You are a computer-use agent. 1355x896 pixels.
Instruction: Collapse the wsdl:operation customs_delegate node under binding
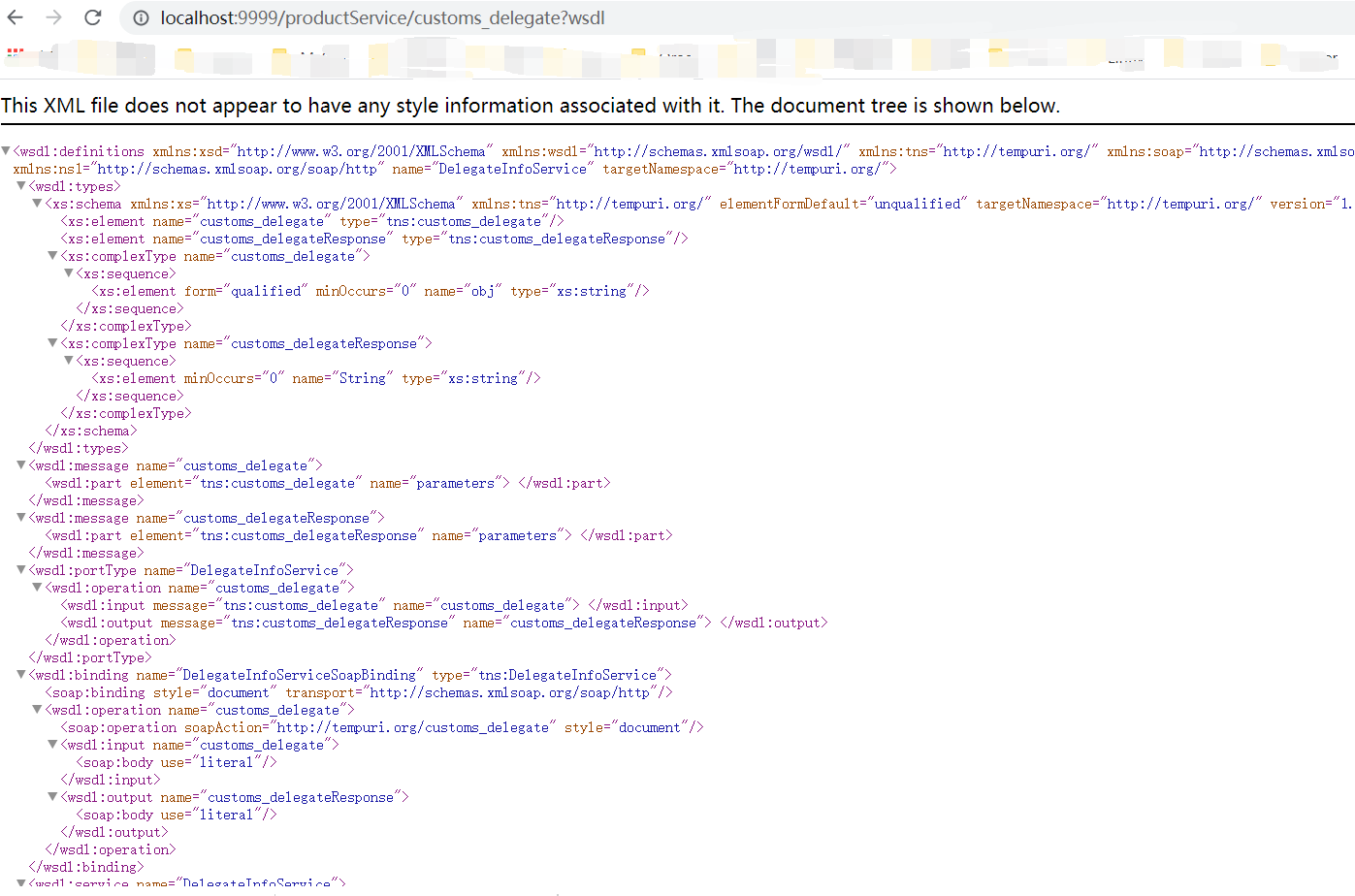36,709
